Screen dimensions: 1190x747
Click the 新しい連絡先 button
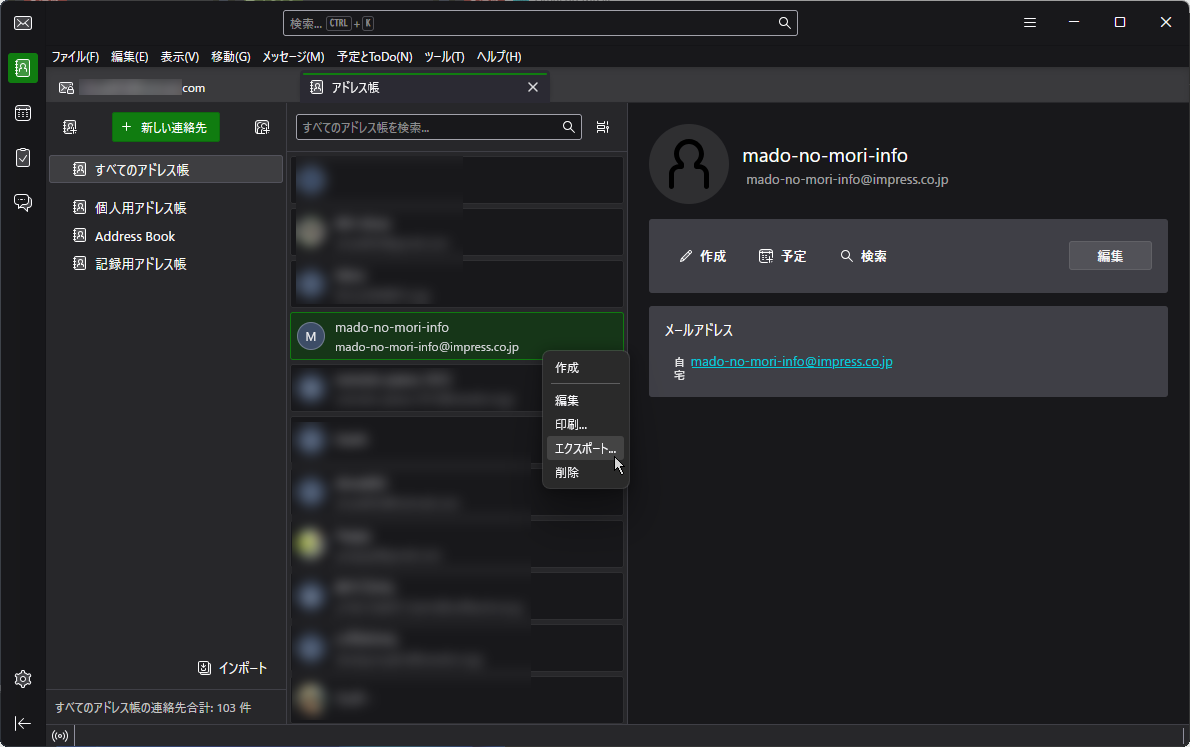pos(165,127)
